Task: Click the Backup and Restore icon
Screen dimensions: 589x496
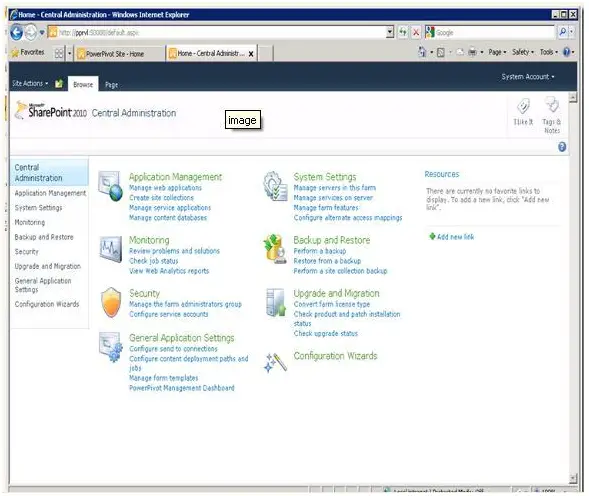Action: point(275,248)
